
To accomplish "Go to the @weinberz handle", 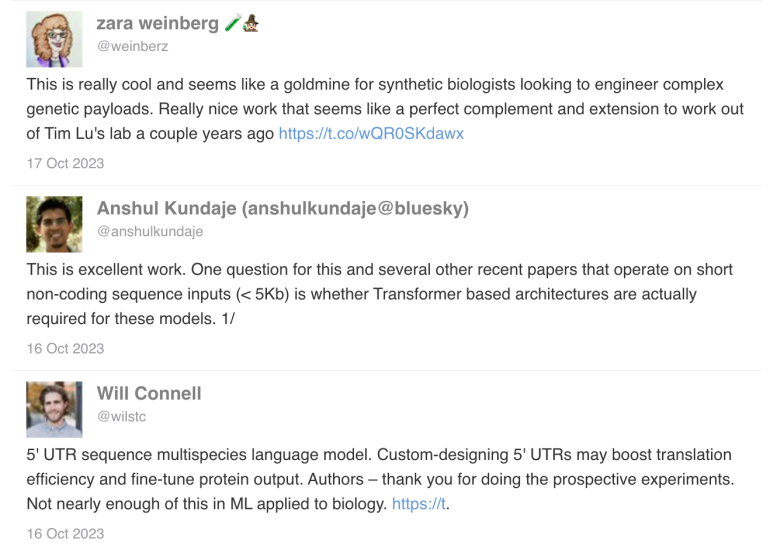I will pyautogui.click(x=132, y=46).
